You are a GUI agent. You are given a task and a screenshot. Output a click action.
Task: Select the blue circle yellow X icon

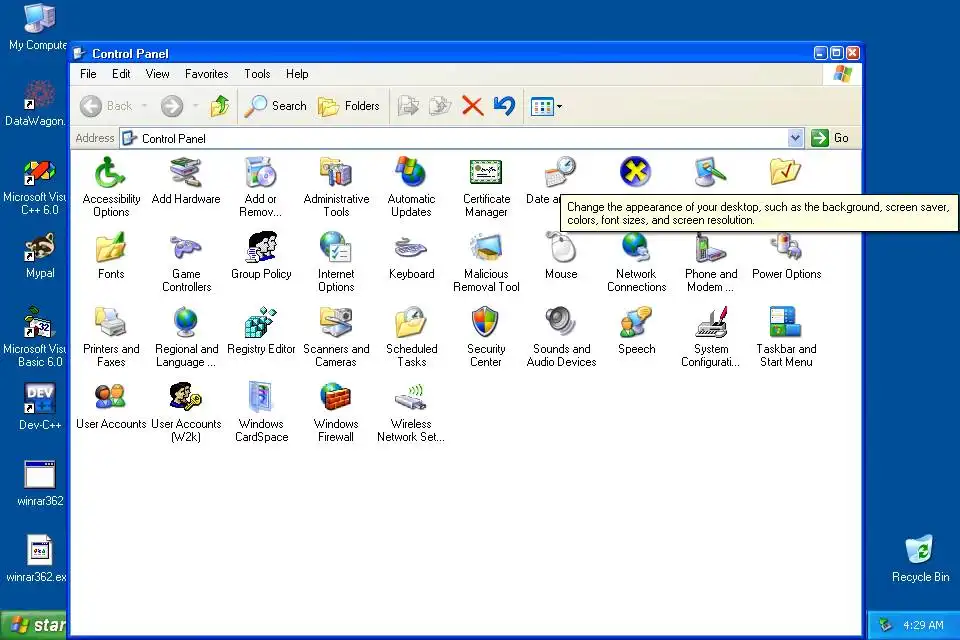click(635, 171)
